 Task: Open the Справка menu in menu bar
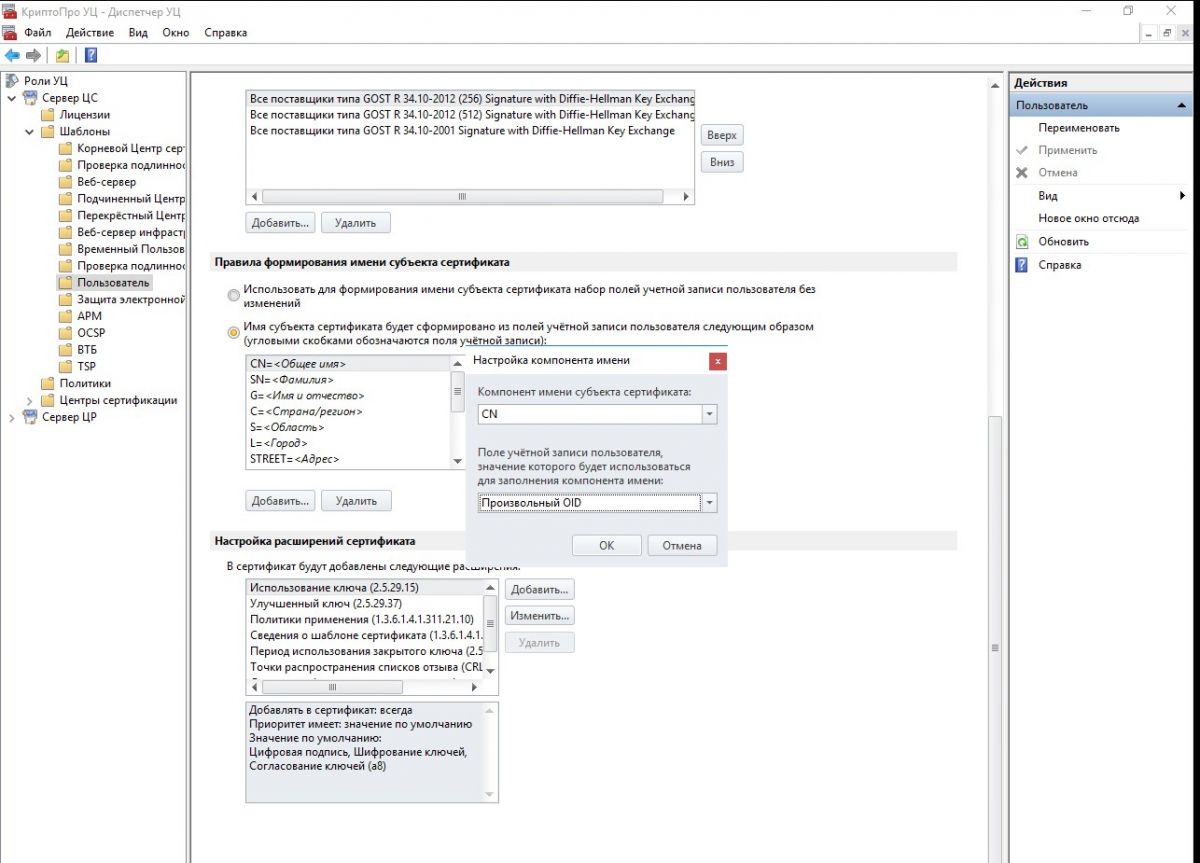point(225,32)
